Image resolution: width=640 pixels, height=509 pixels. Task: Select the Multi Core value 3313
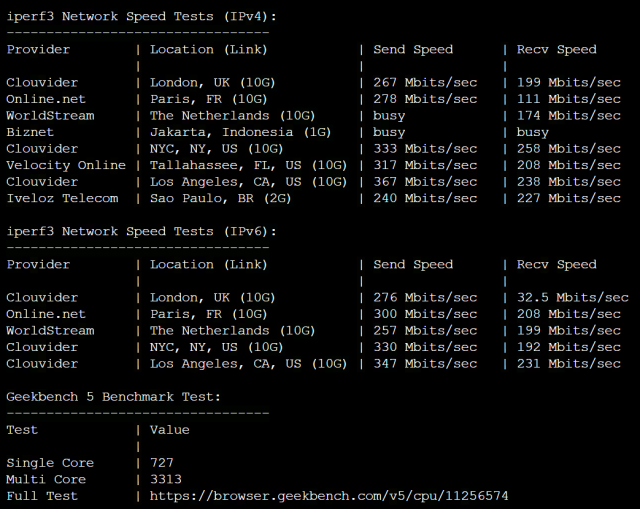pyautogui.click(x=166, y=479)
